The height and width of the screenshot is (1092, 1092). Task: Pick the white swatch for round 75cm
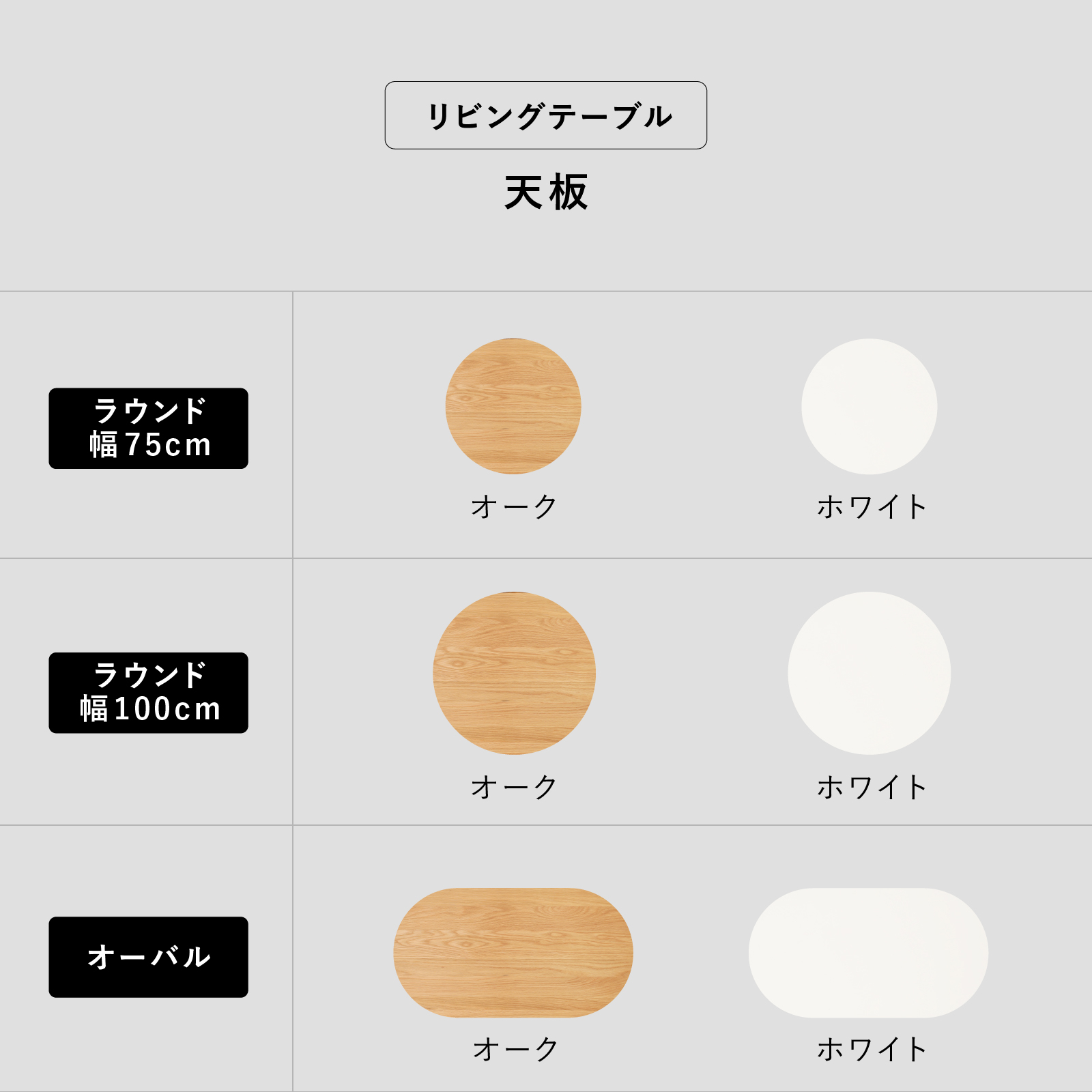click(869, 406)
